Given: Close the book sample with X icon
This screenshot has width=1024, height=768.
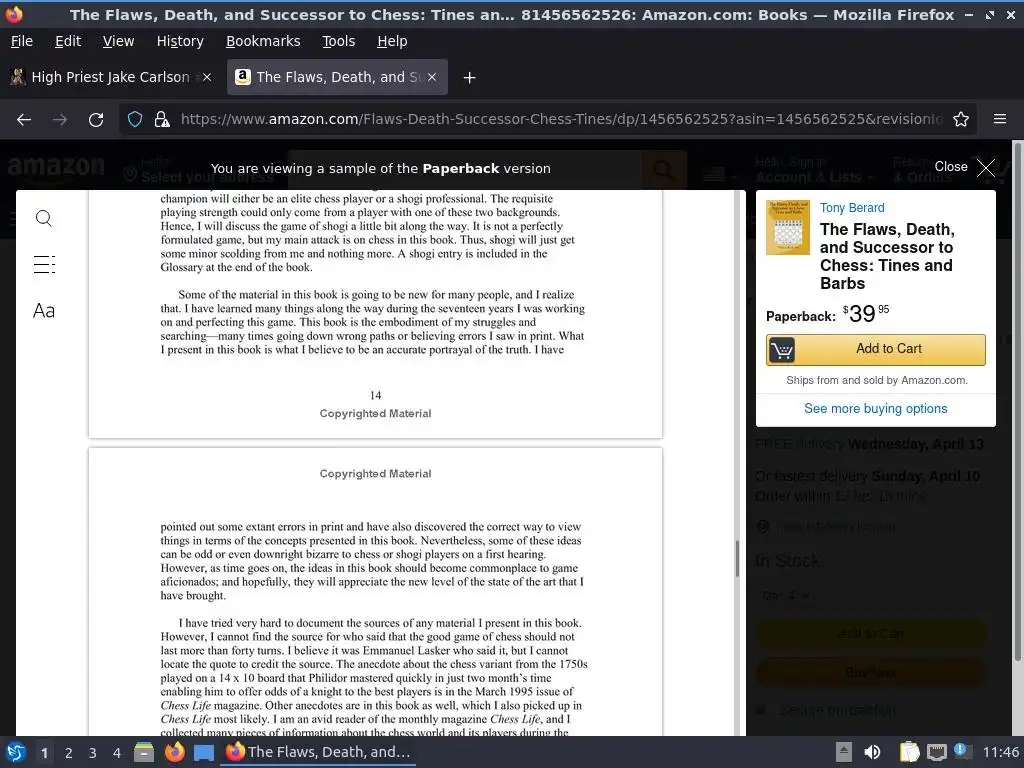Looking at the screenshot, I should 986,168.
